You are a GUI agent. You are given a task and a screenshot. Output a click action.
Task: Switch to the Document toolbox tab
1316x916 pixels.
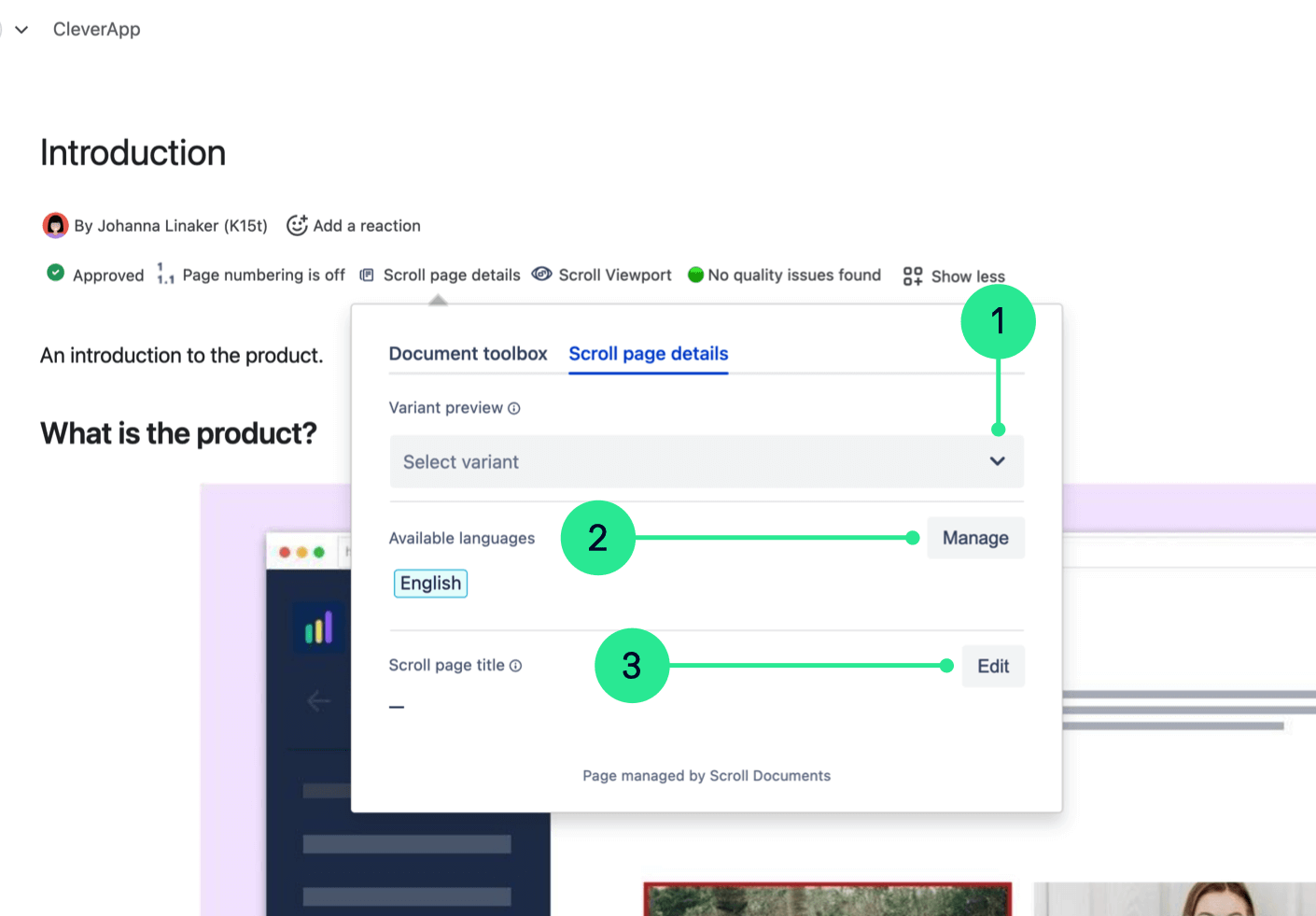[x=468, y=354]
